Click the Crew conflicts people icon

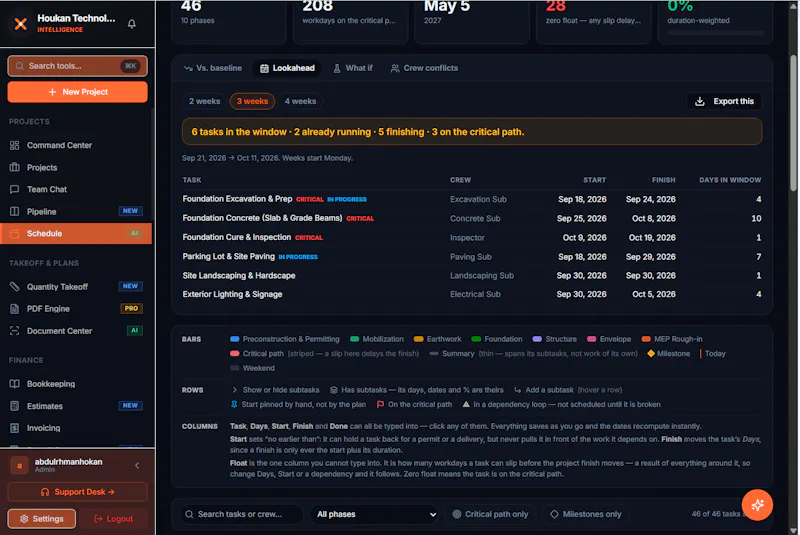point(395,68)
